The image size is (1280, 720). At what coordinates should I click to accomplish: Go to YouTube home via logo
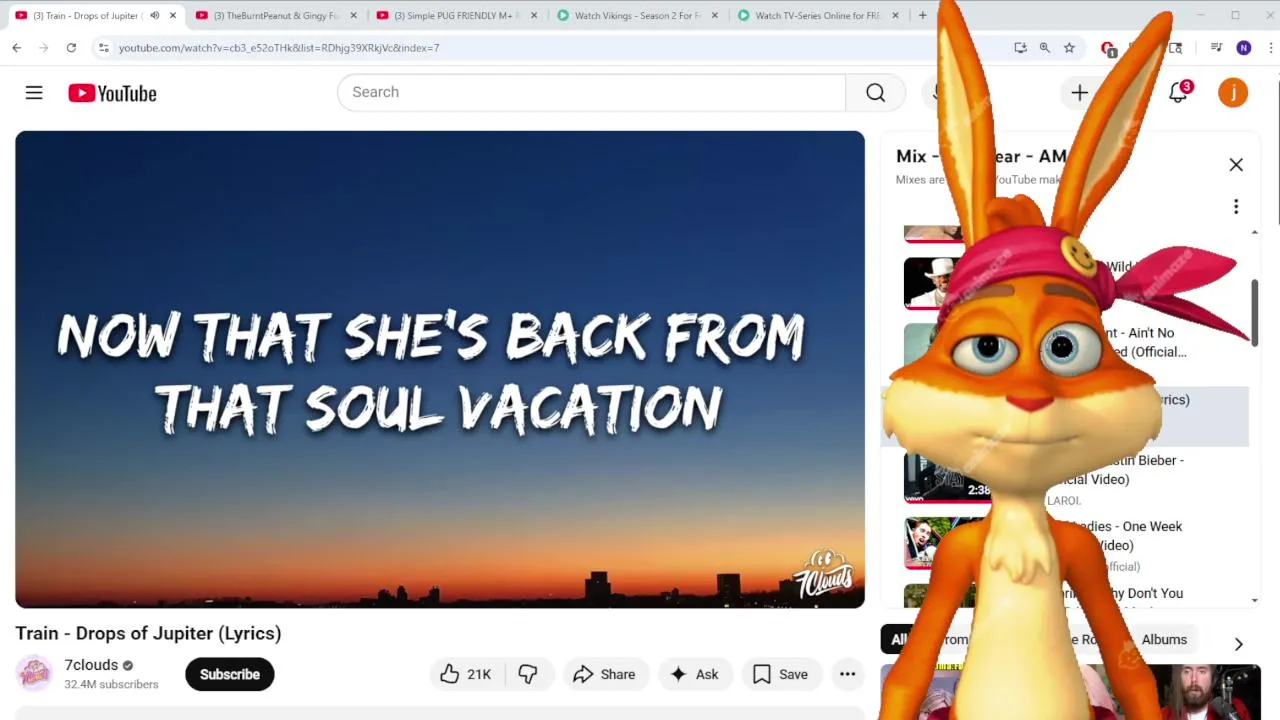112,93
